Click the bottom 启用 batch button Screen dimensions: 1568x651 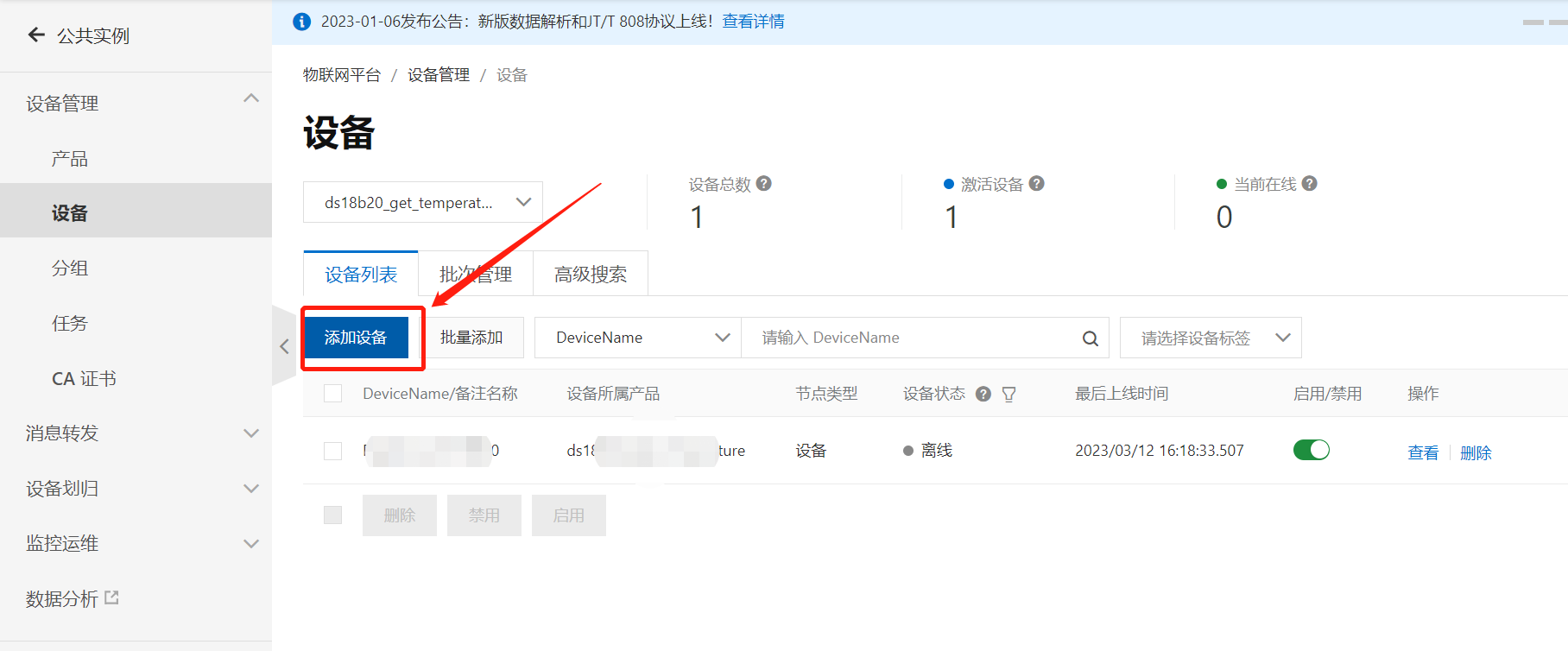tap(569, 515)
